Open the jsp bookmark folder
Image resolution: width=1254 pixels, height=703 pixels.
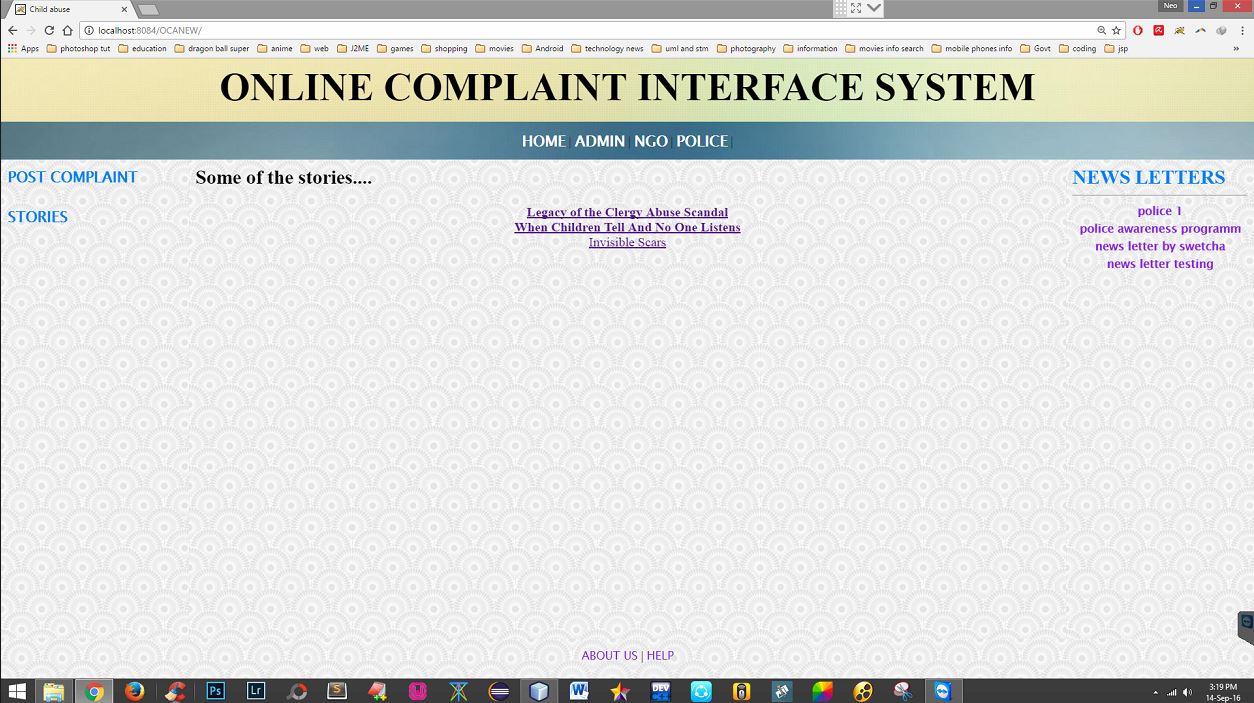click(1116, 48)
